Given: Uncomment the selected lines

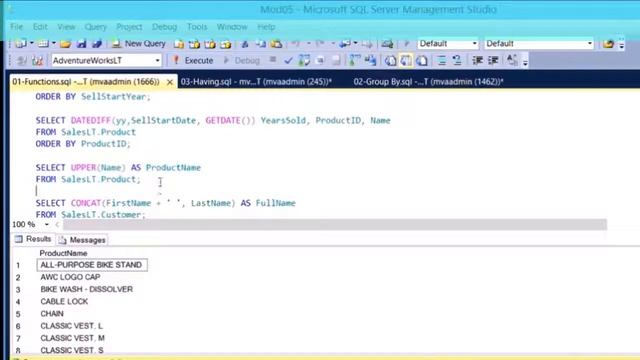Looking at the screenshot, I should (457, 60).
